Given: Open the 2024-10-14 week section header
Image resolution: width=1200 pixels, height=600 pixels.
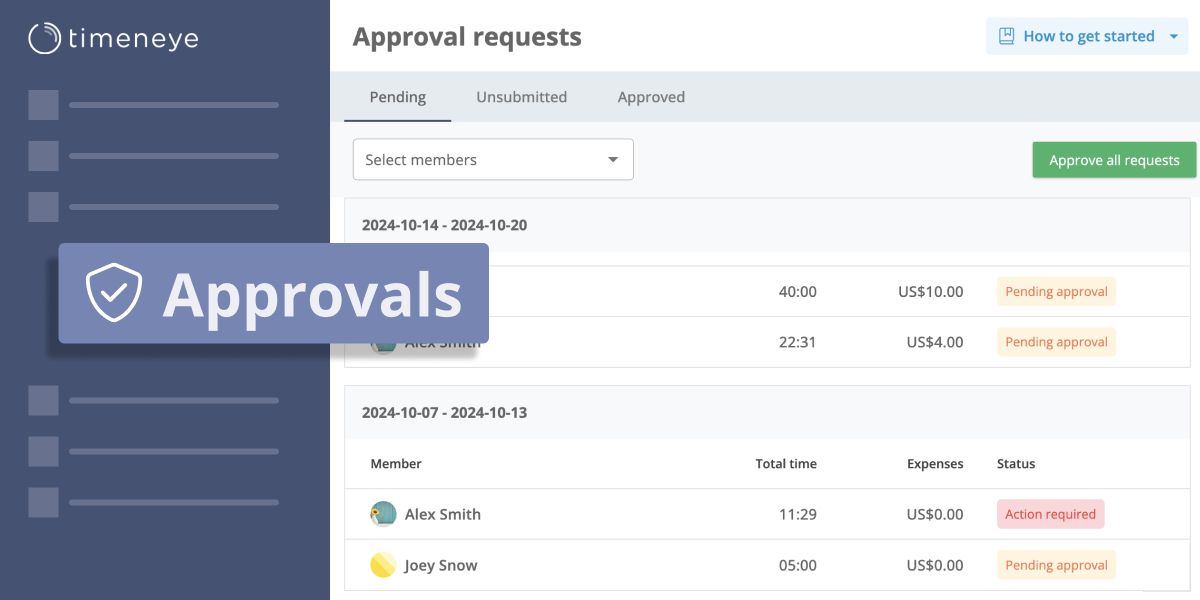Looking at the screenshot, I should coord(444,225).
